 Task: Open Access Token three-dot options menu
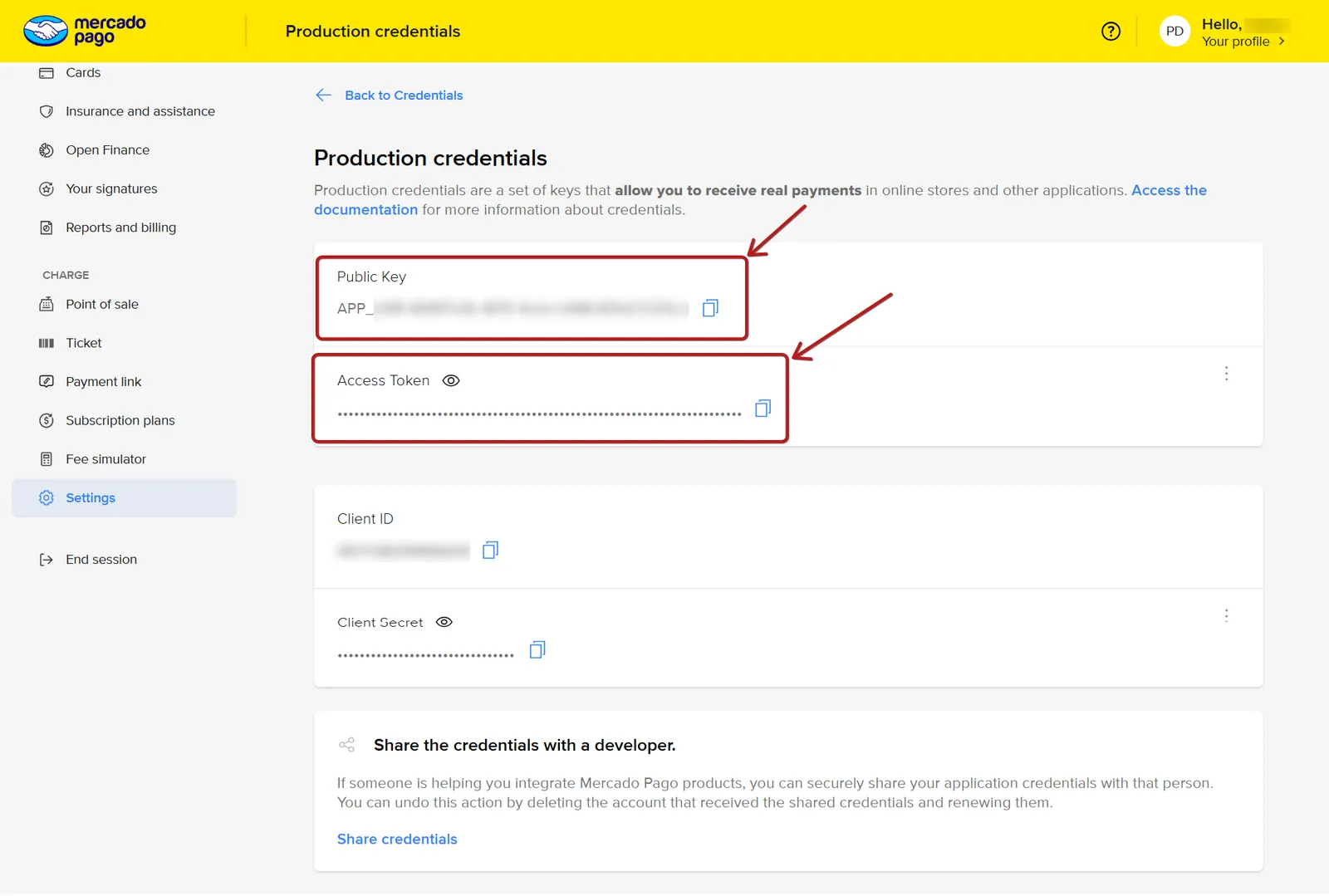pos(1226,374)
